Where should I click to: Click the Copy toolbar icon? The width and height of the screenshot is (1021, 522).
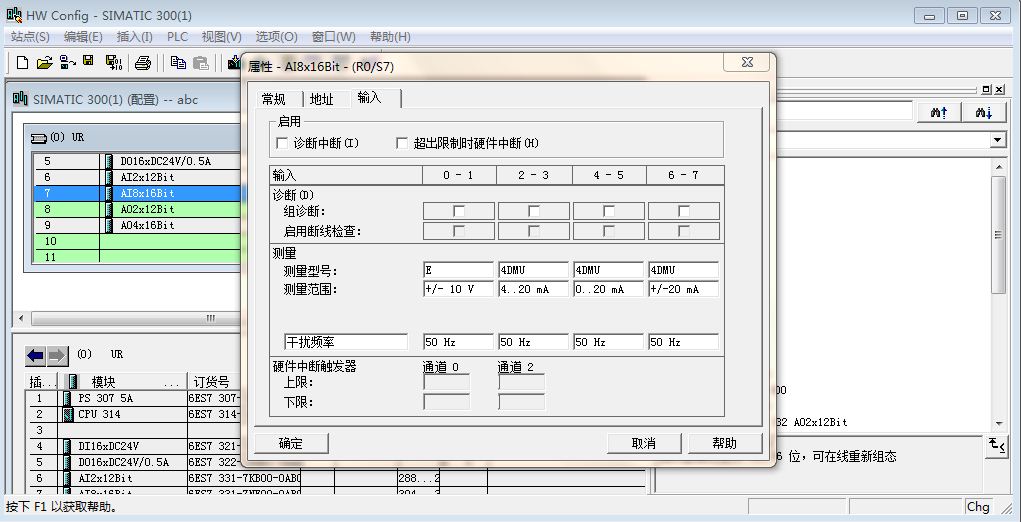pos(178,63)
